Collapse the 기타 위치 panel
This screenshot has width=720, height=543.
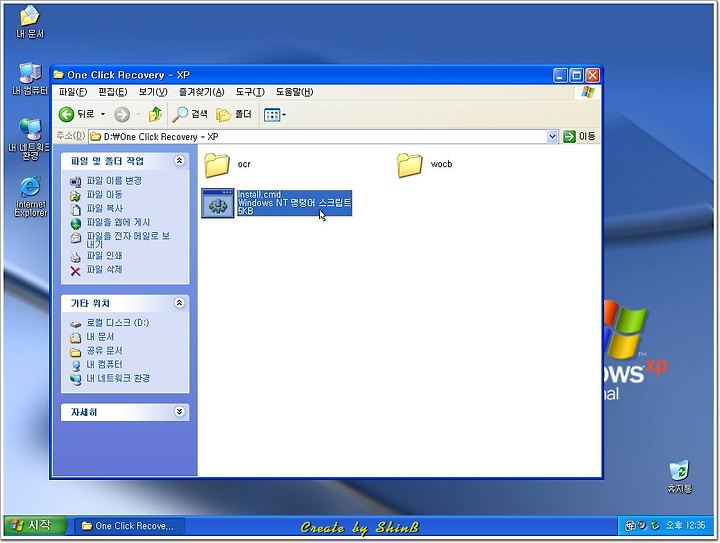tap(179, 302)
